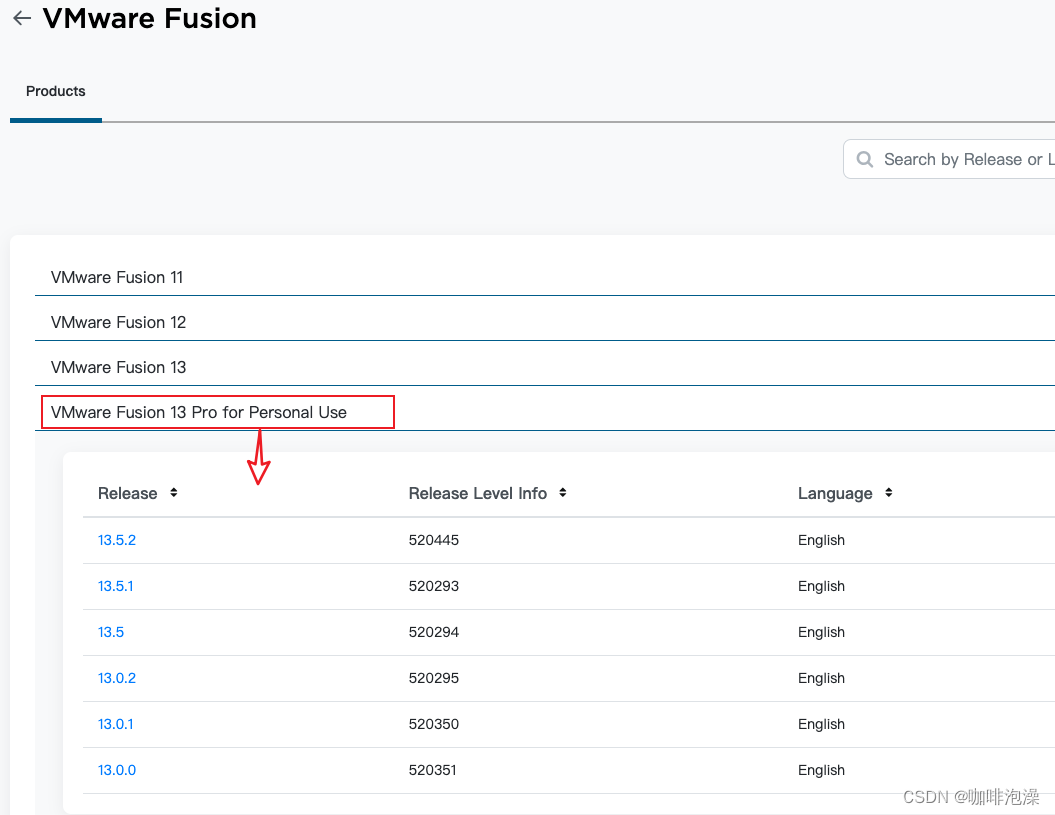The image size is (1055, 815).
Task: Focus the Search by Release field
Action: [x=949, y=160]
